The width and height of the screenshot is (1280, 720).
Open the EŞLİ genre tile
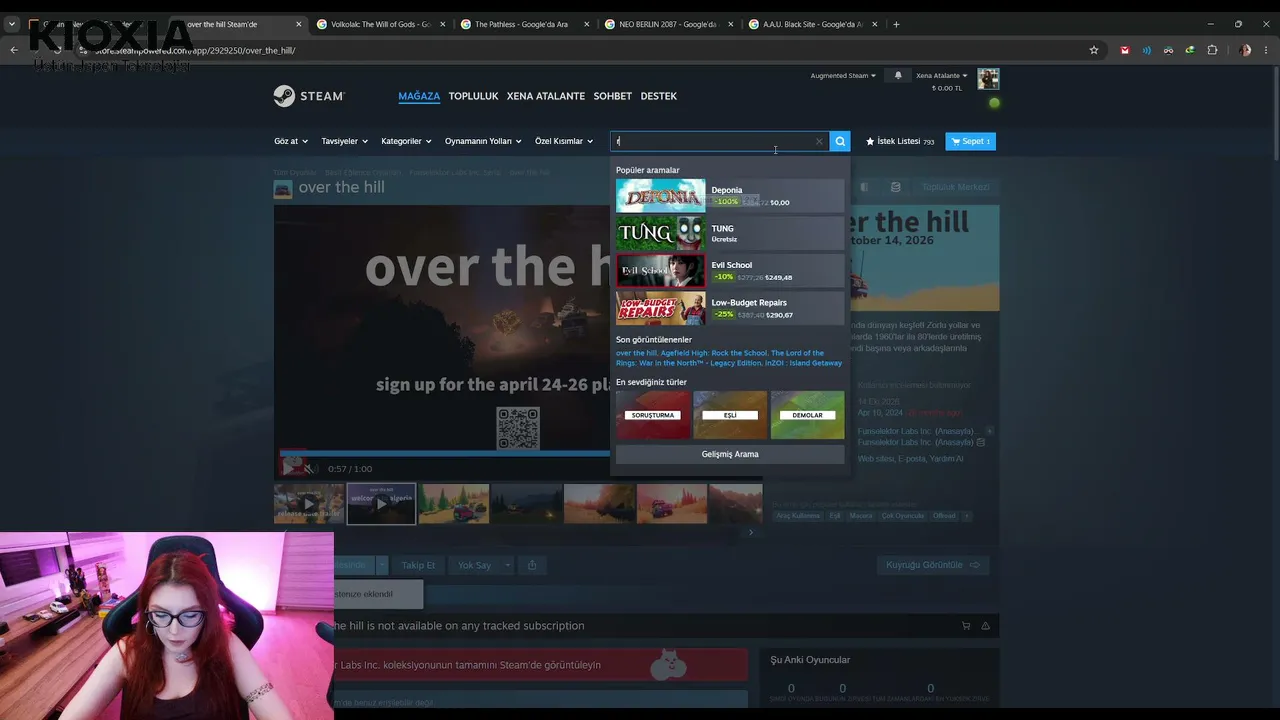point(730,415)
